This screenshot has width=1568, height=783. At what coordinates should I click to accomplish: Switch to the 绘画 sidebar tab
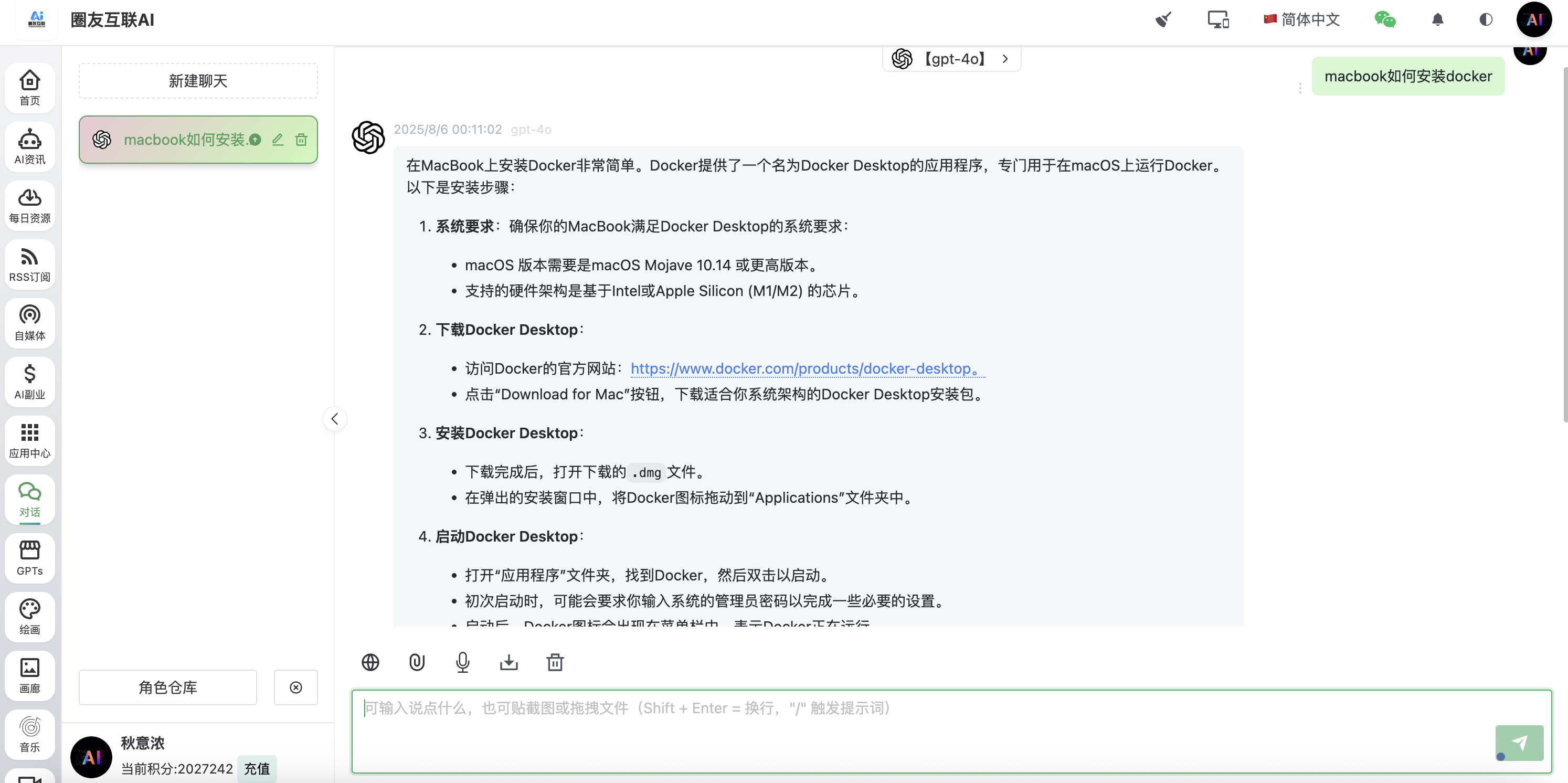tap(30, 616)
